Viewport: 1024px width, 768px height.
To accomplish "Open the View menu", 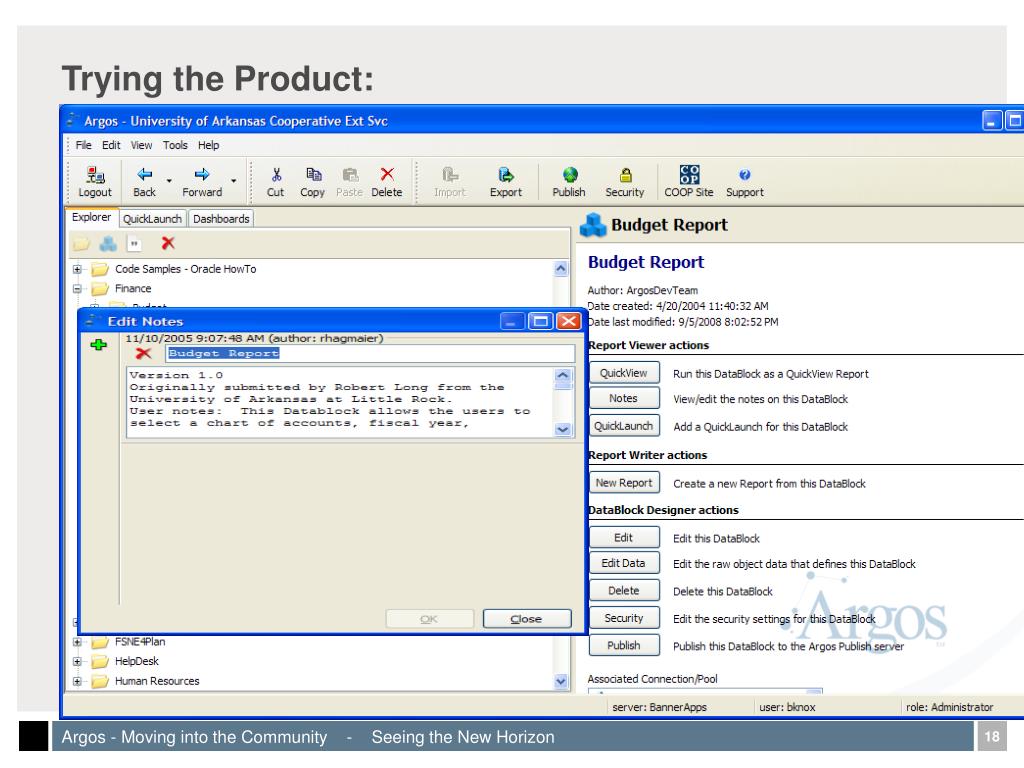I will pyautogui.click(x=141, y=145).
